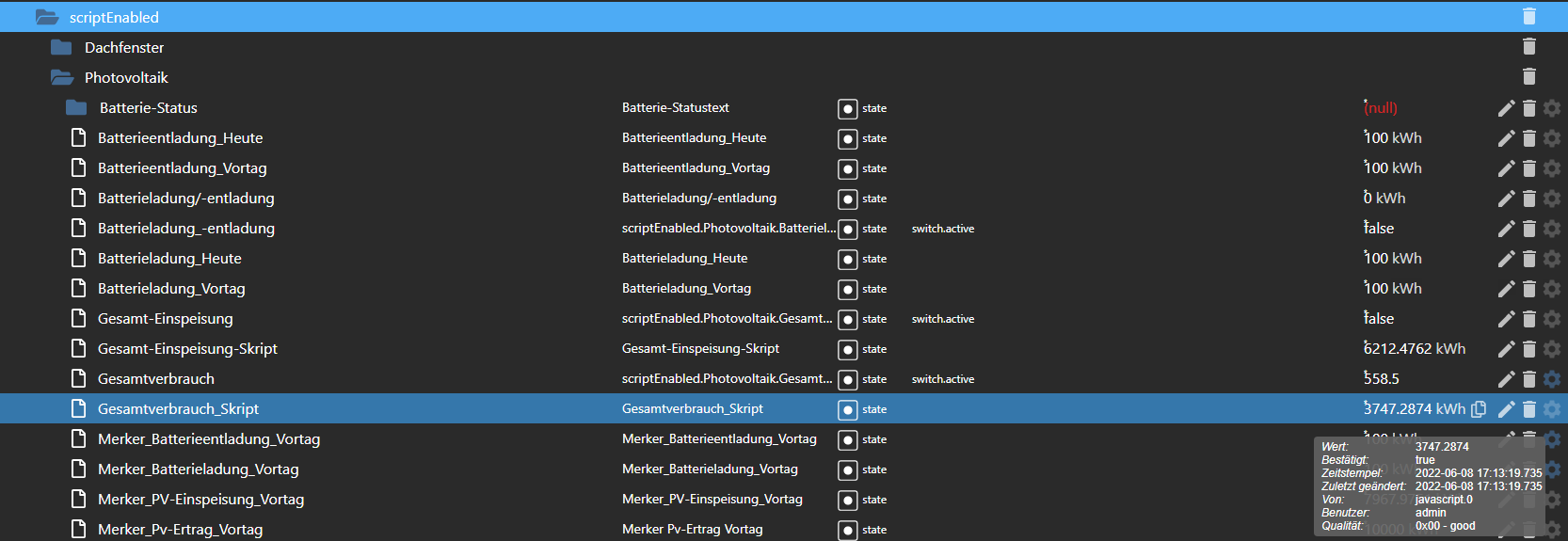Delete the scriptEnabled folder via trash icon
The width and height of the screenshot is (1568, 541).
click(1529, 17)
